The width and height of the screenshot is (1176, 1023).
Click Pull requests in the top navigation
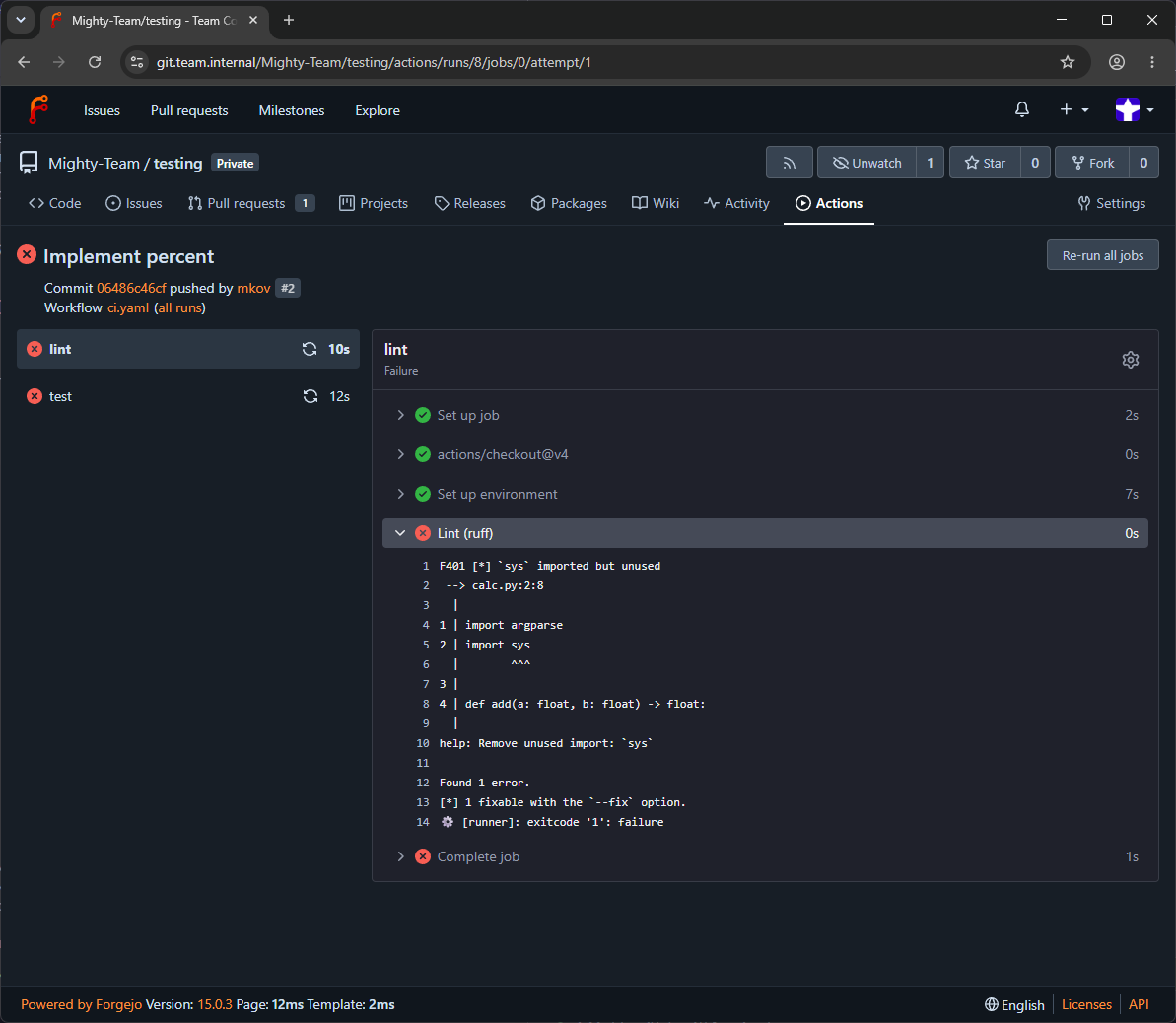point(189,110)
